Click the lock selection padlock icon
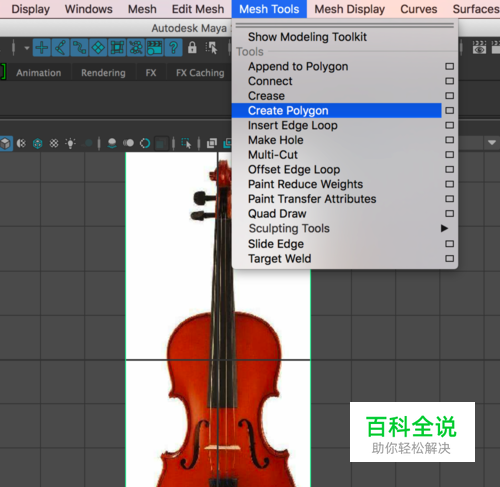 [192, 48]
